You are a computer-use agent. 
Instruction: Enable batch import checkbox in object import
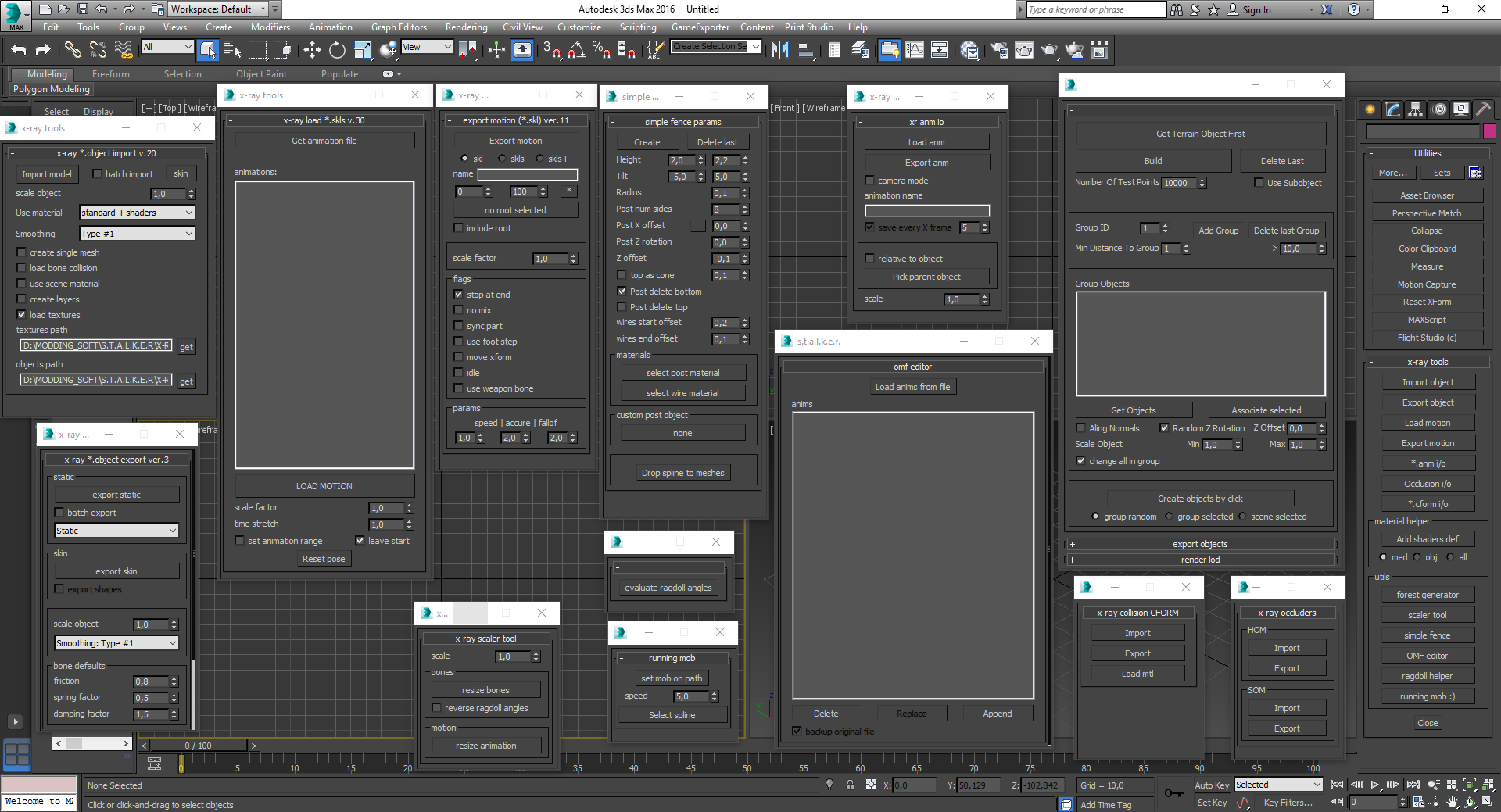click(97, 174)
